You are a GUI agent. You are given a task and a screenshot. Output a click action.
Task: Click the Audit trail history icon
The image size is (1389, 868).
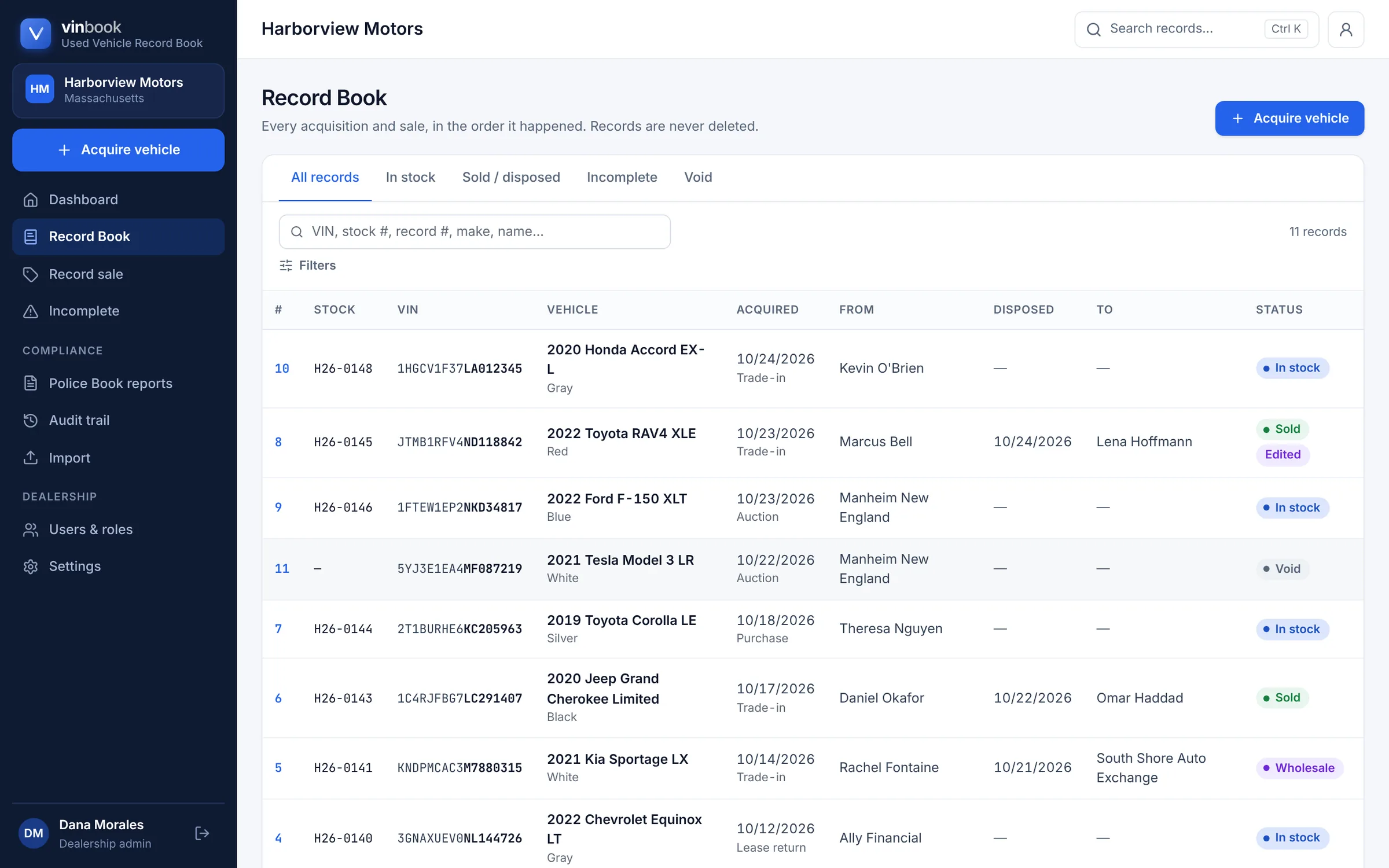tap(31, 420)
